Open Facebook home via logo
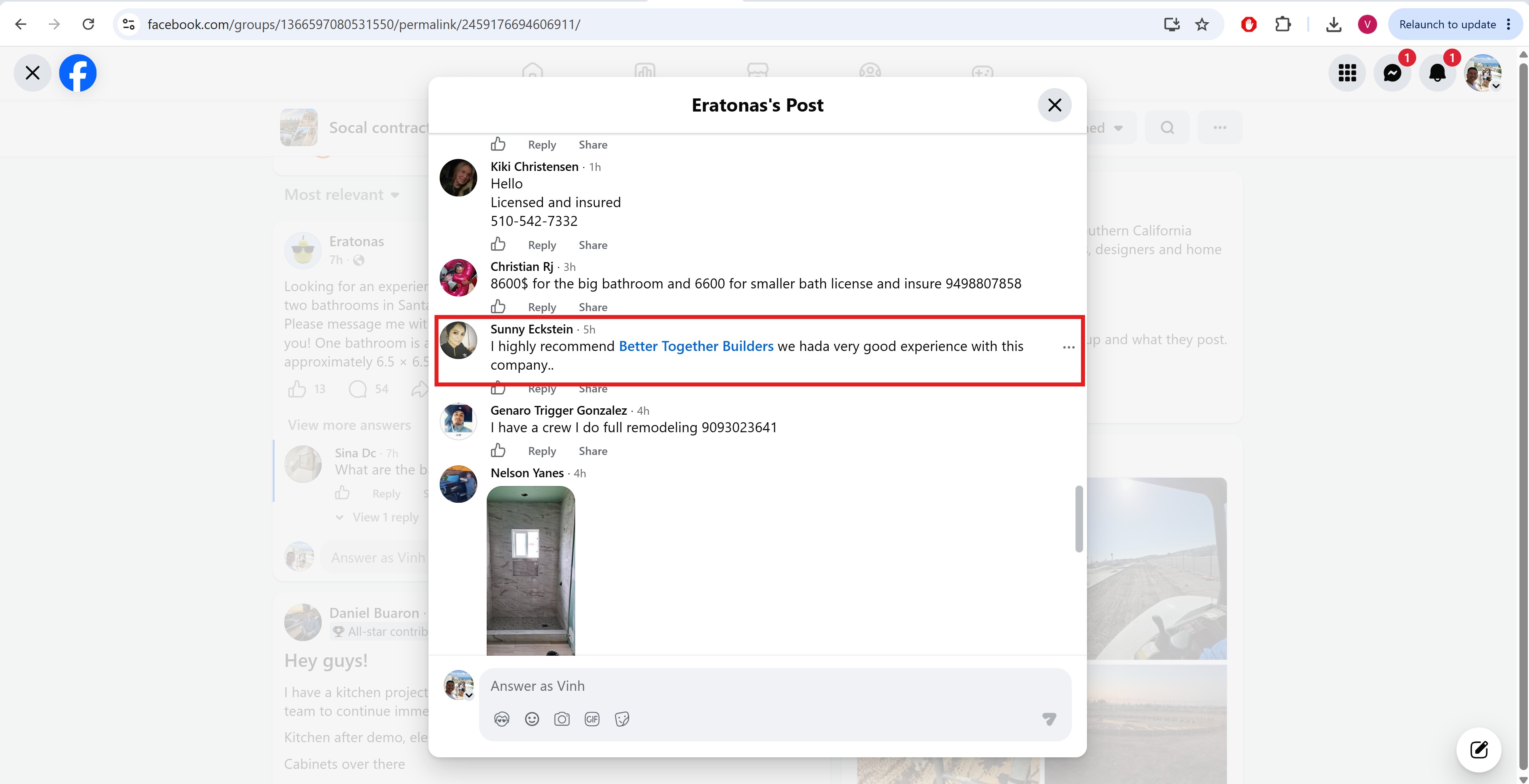Viewport: 1529px width, 784px height. tap(78, 73)
